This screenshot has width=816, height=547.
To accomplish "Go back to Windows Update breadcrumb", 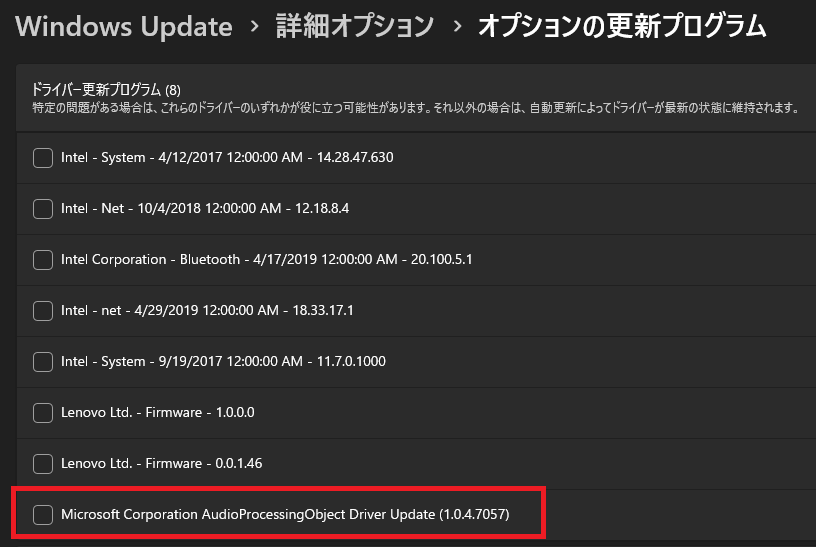I will point(124,27).
